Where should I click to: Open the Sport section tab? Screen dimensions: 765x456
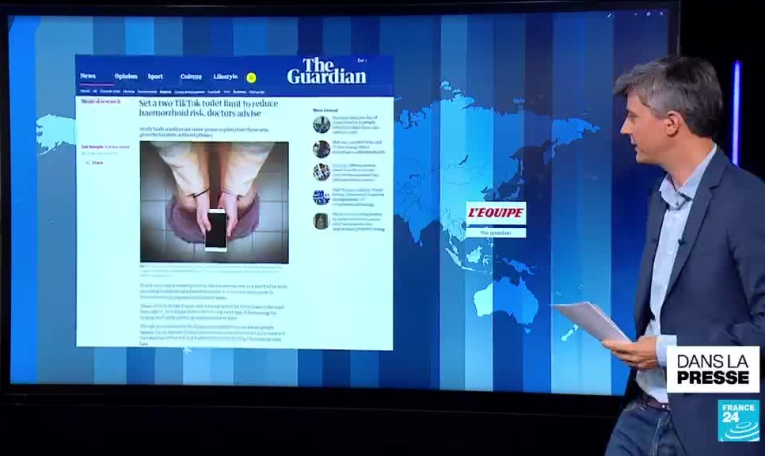pos(155,77)
